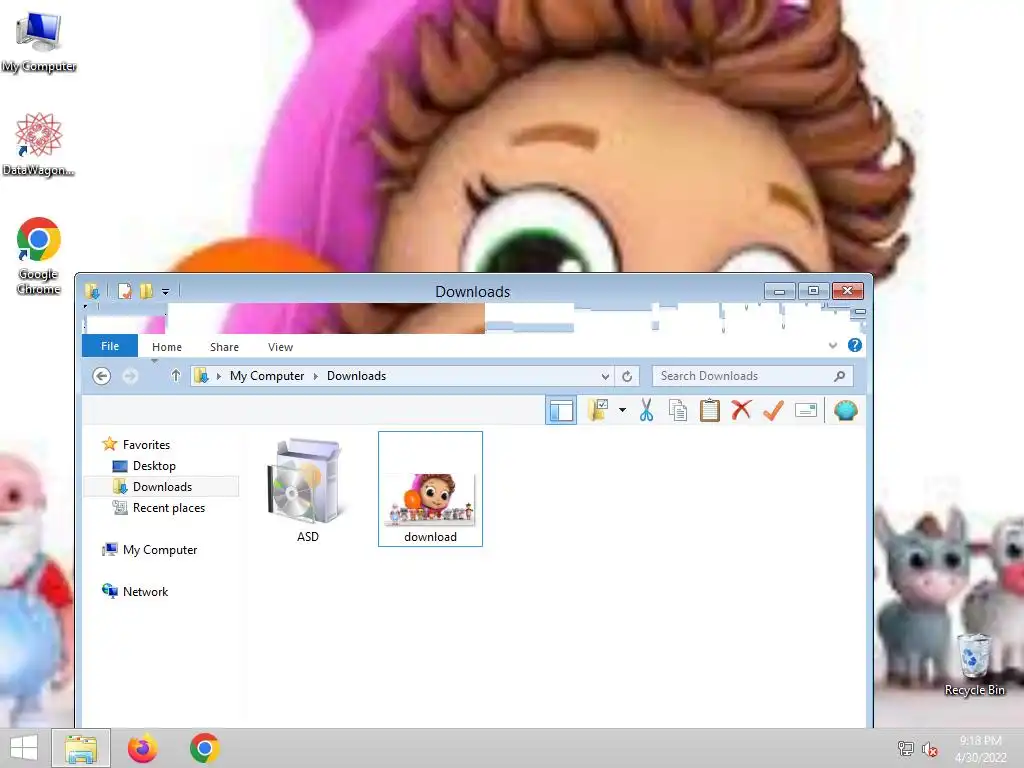Viewport: 1024px width, 768px height.
Task: Open the address bar history dropdown
Action: click(x=605, y=376)
